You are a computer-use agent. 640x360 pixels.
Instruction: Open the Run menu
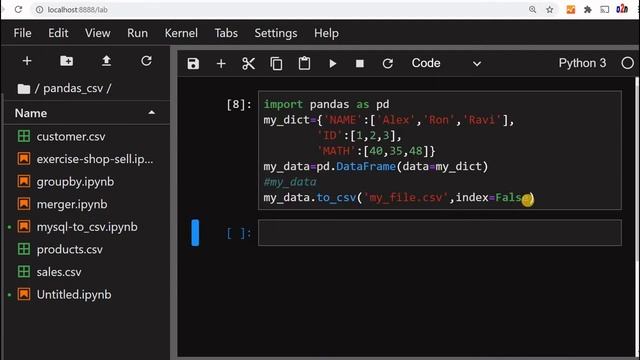(138, 33)
